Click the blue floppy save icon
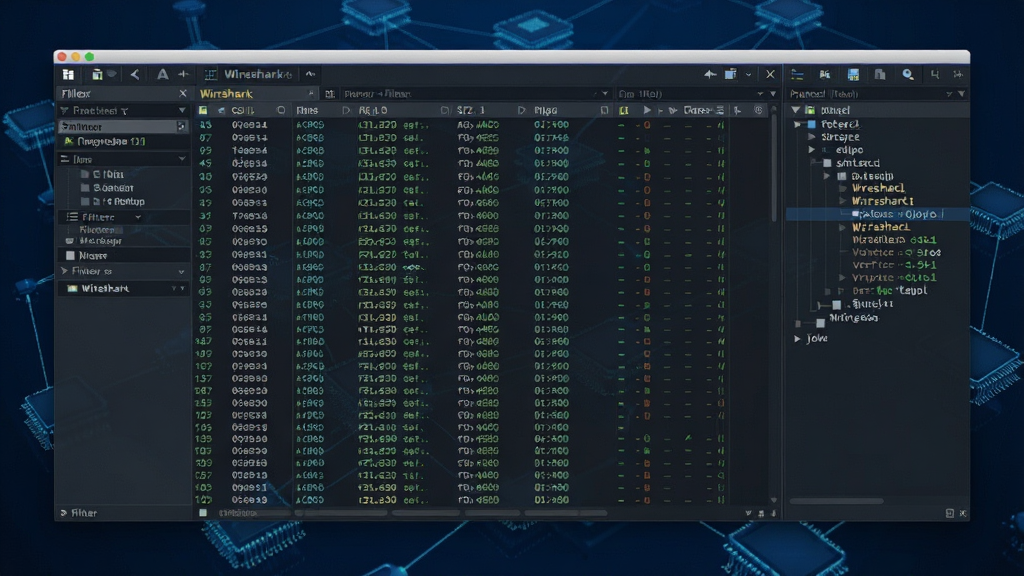Screen dimensions: 1024x576 point(853,74)
